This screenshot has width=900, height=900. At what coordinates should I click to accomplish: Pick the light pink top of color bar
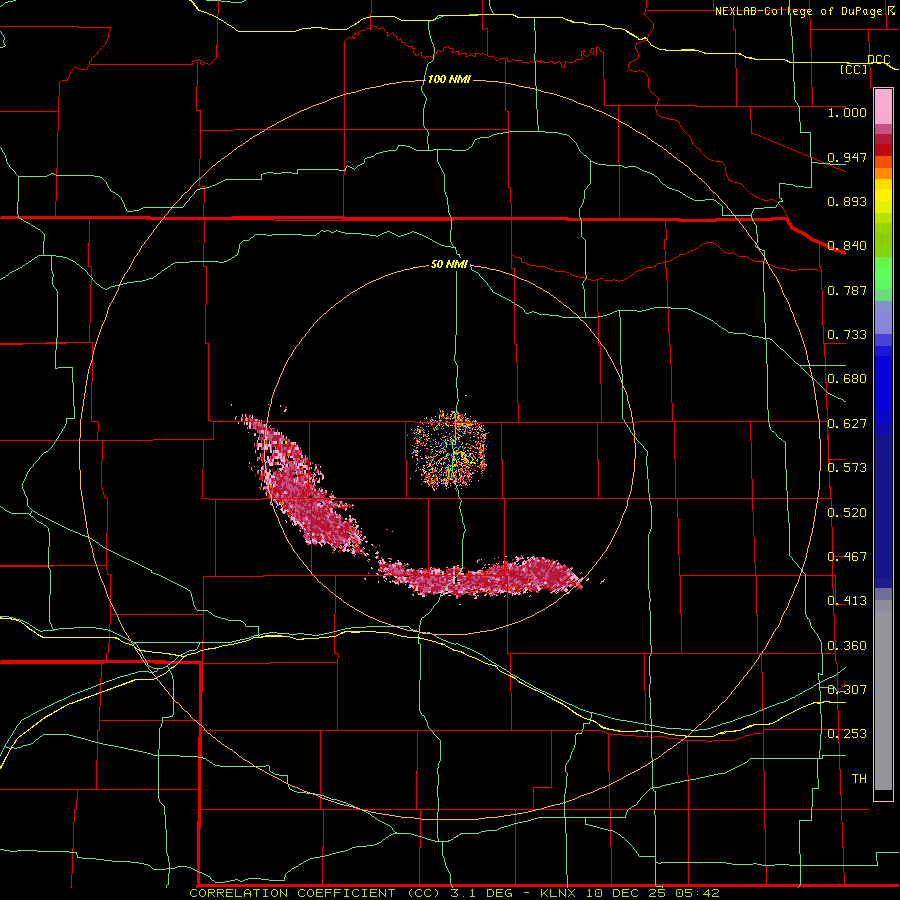883,106
